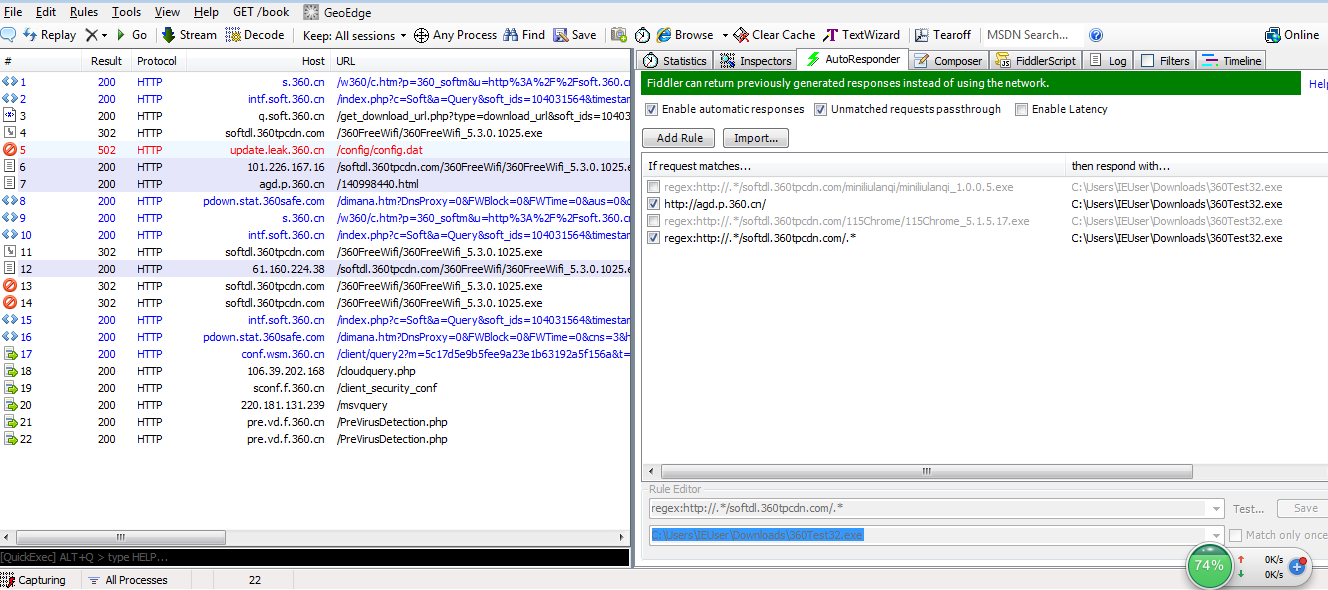Click the Help link near green banner

pos(1318,84)
